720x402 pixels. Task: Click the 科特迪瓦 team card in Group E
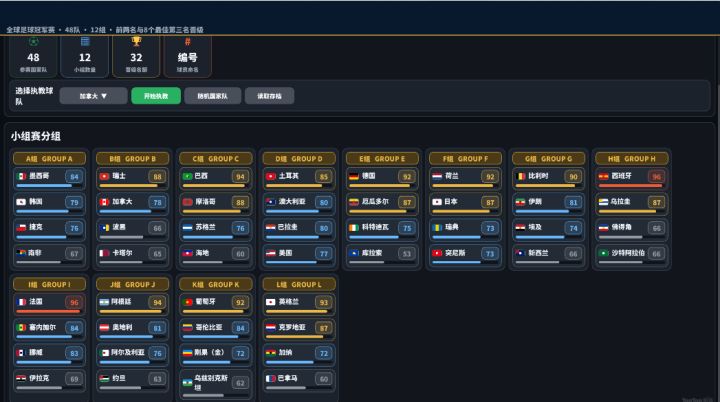[x=382, y=229]
